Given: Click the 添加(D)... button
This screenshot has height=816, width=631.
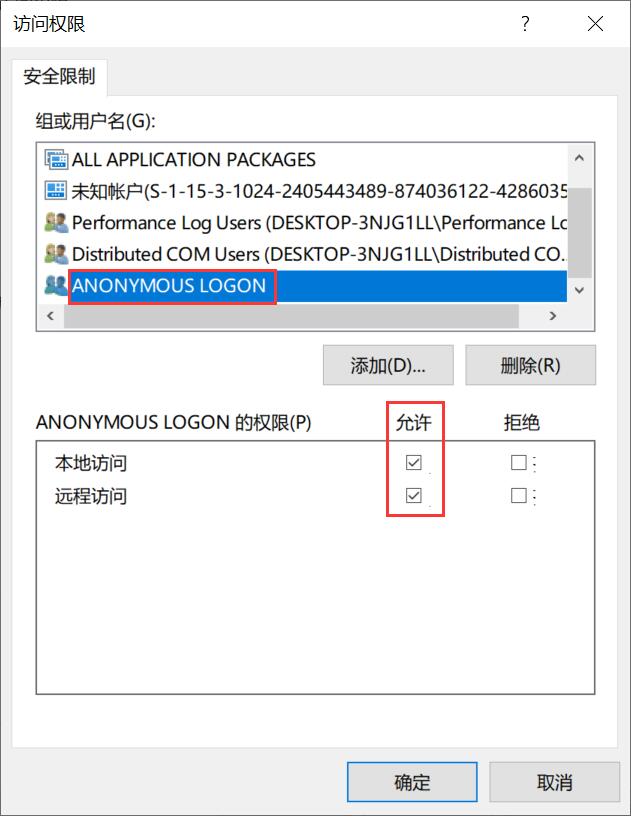Looking at the screenshot, I should click(388, 365).
